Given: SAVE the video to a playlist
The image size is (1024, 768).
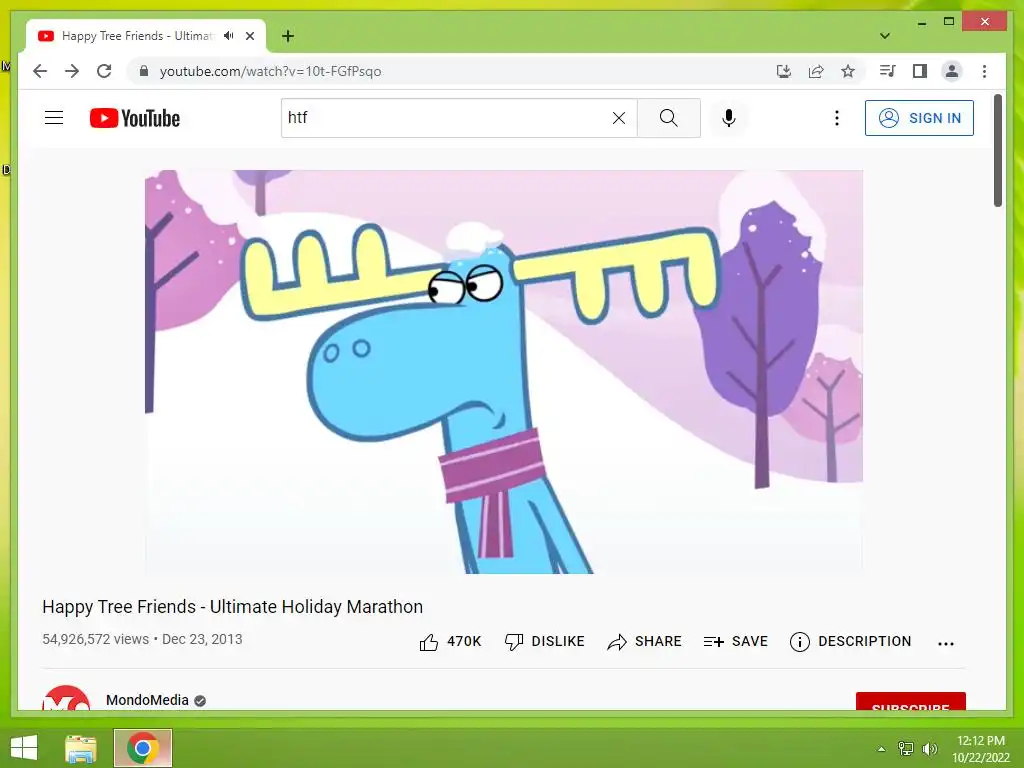Looking at the screenshot, I should (735, 642).
